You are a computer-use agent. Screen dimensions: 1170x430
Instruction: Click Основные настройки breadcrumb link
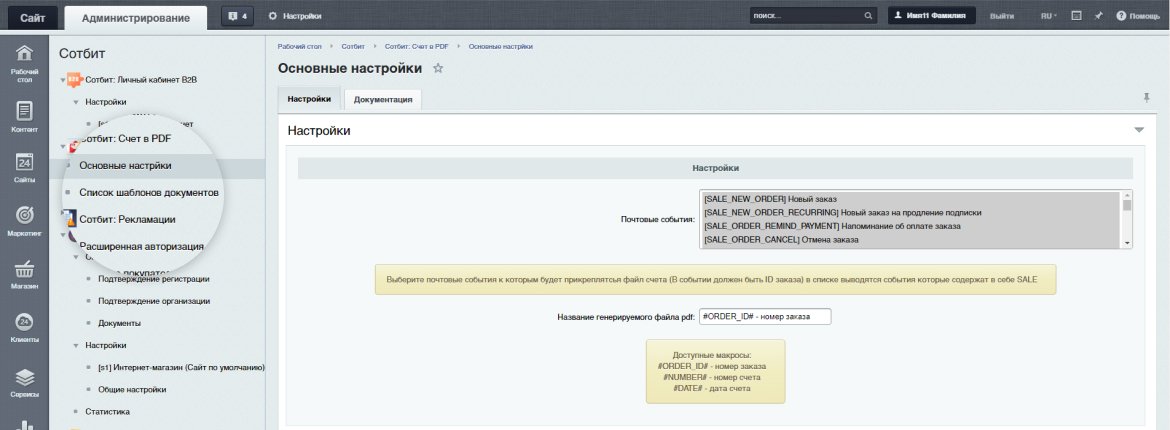501,46
